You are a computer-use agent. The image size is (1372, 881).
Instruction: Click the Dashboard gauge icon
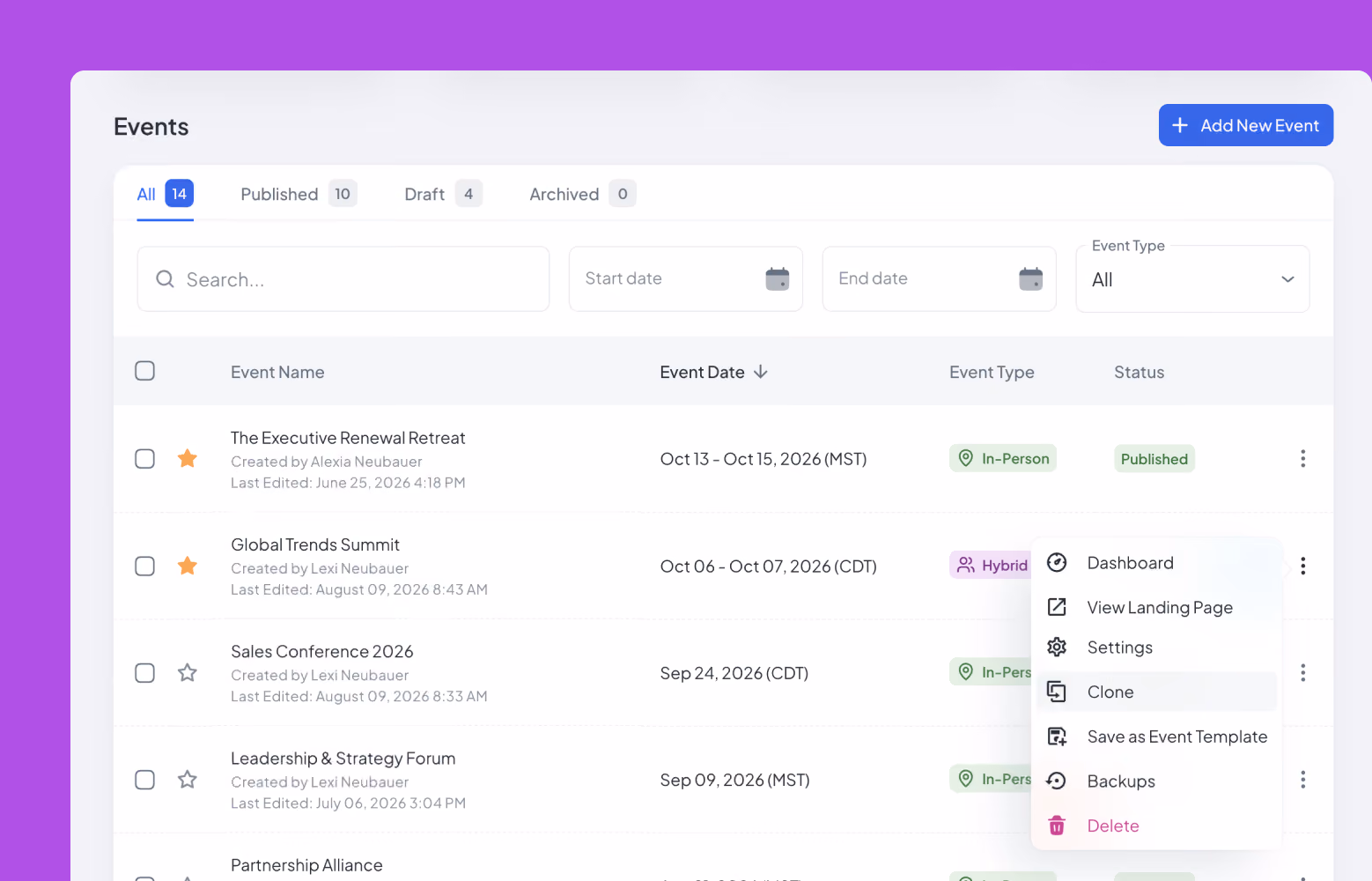point(1057,563)
